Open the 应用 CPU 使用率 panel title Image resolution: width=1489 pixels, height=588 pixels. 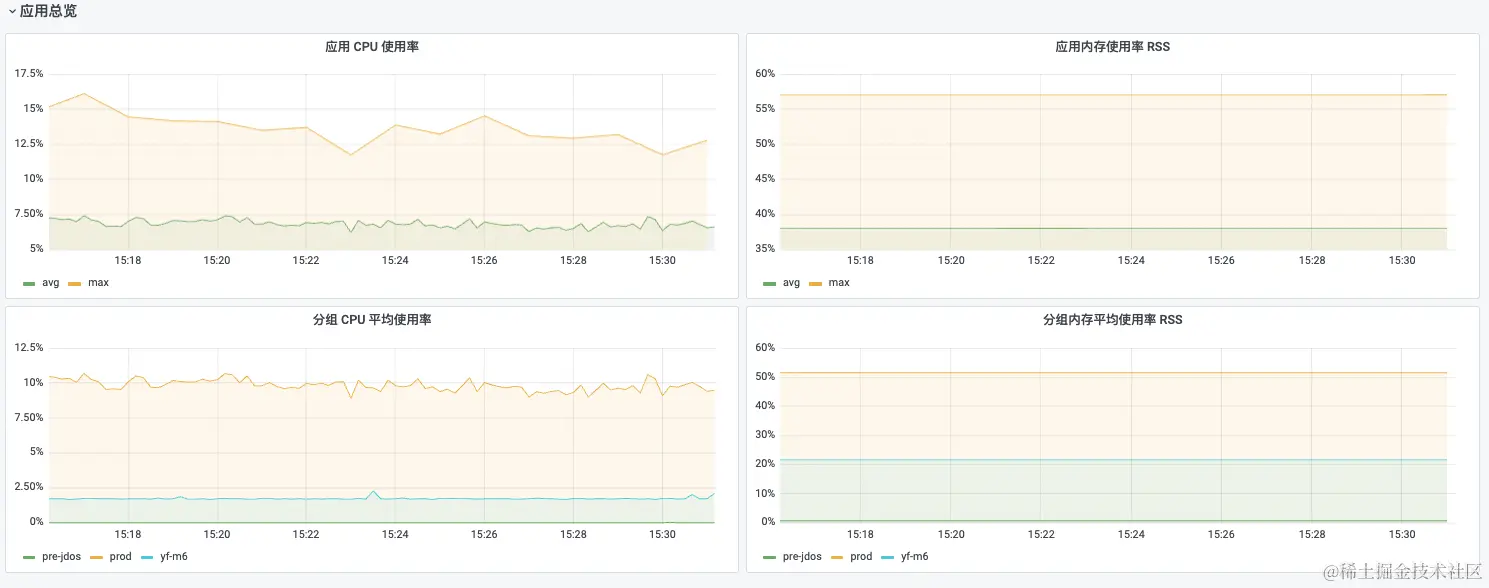pyautogui.click(x=372, y=46)
